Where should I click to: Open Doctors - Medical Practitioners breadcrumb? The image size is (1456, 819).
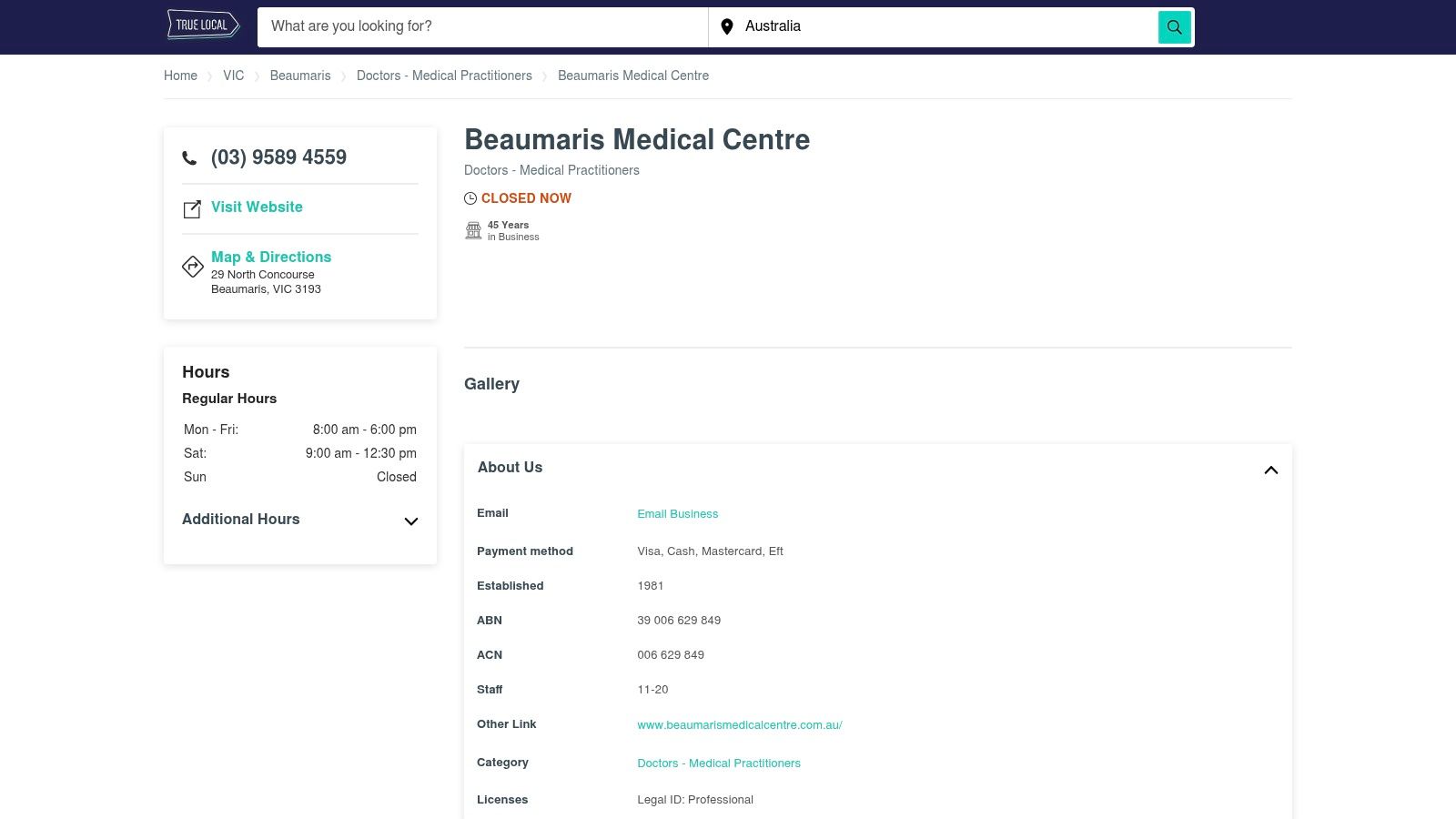pyautogui.click(x=444, y=76)
